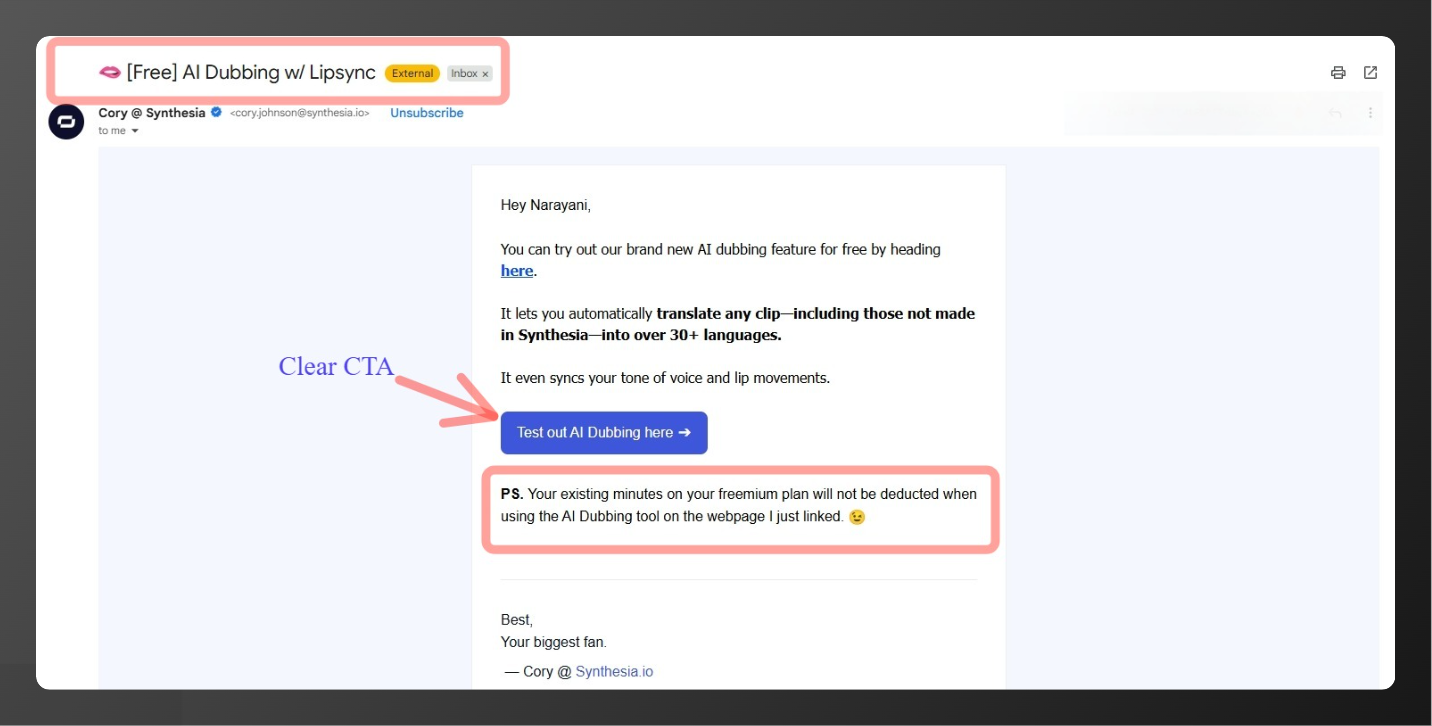Click cory.johnson@synthesia.io email address
Image resolution: width=1432 pixels, height=726 pixels.
[x=300, y=113]
